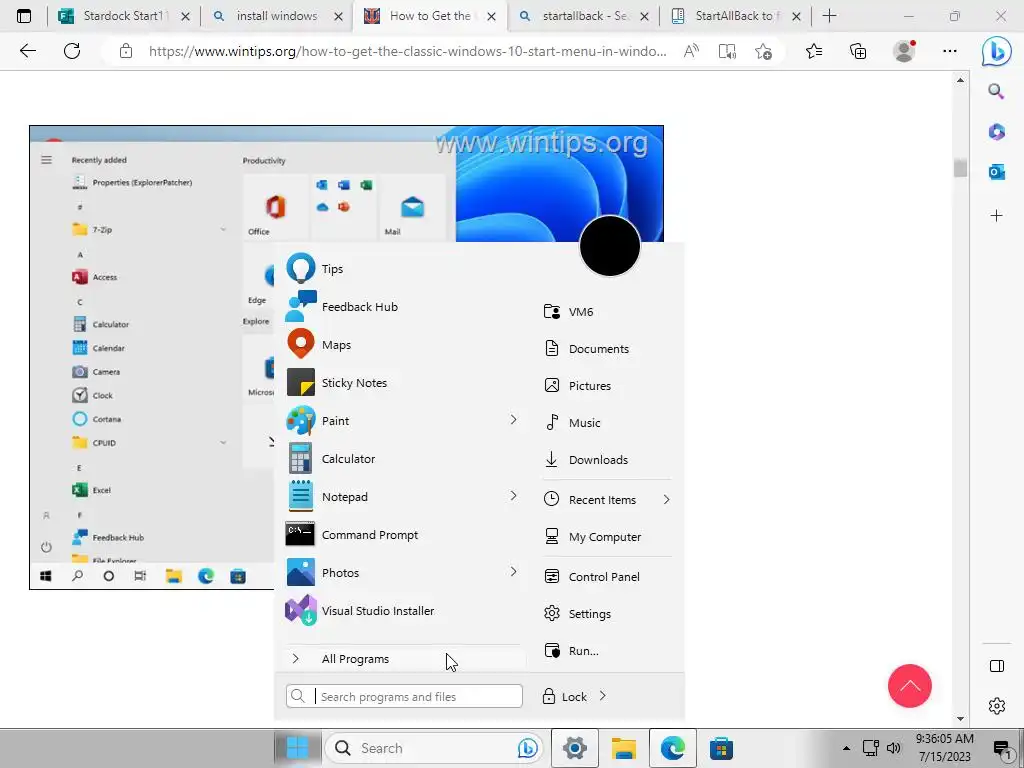
Task: Add sidebar app with plus icon
Action: click(996, 216)
